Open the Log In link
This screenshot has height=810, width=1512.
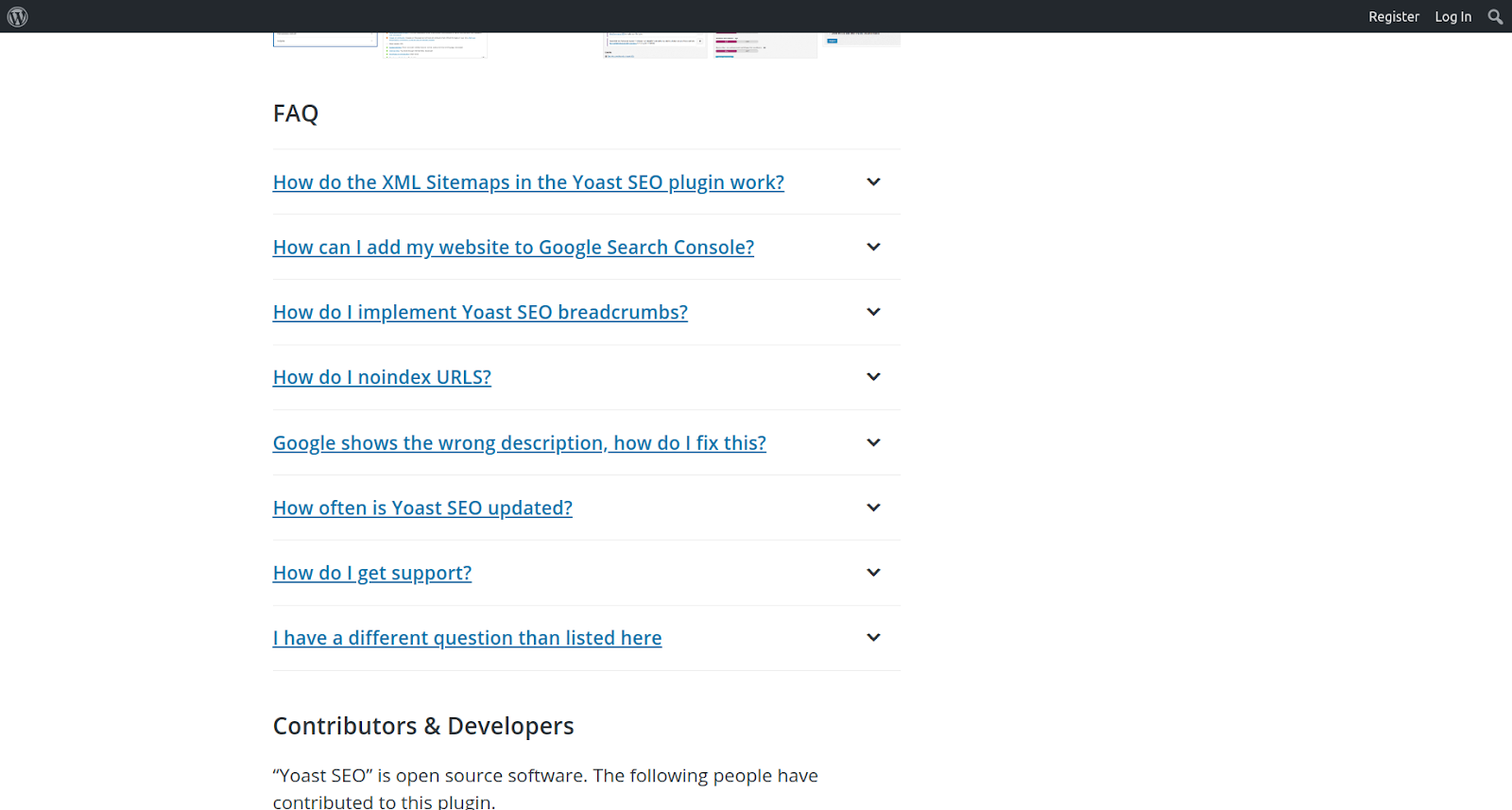pos(1452,16)
